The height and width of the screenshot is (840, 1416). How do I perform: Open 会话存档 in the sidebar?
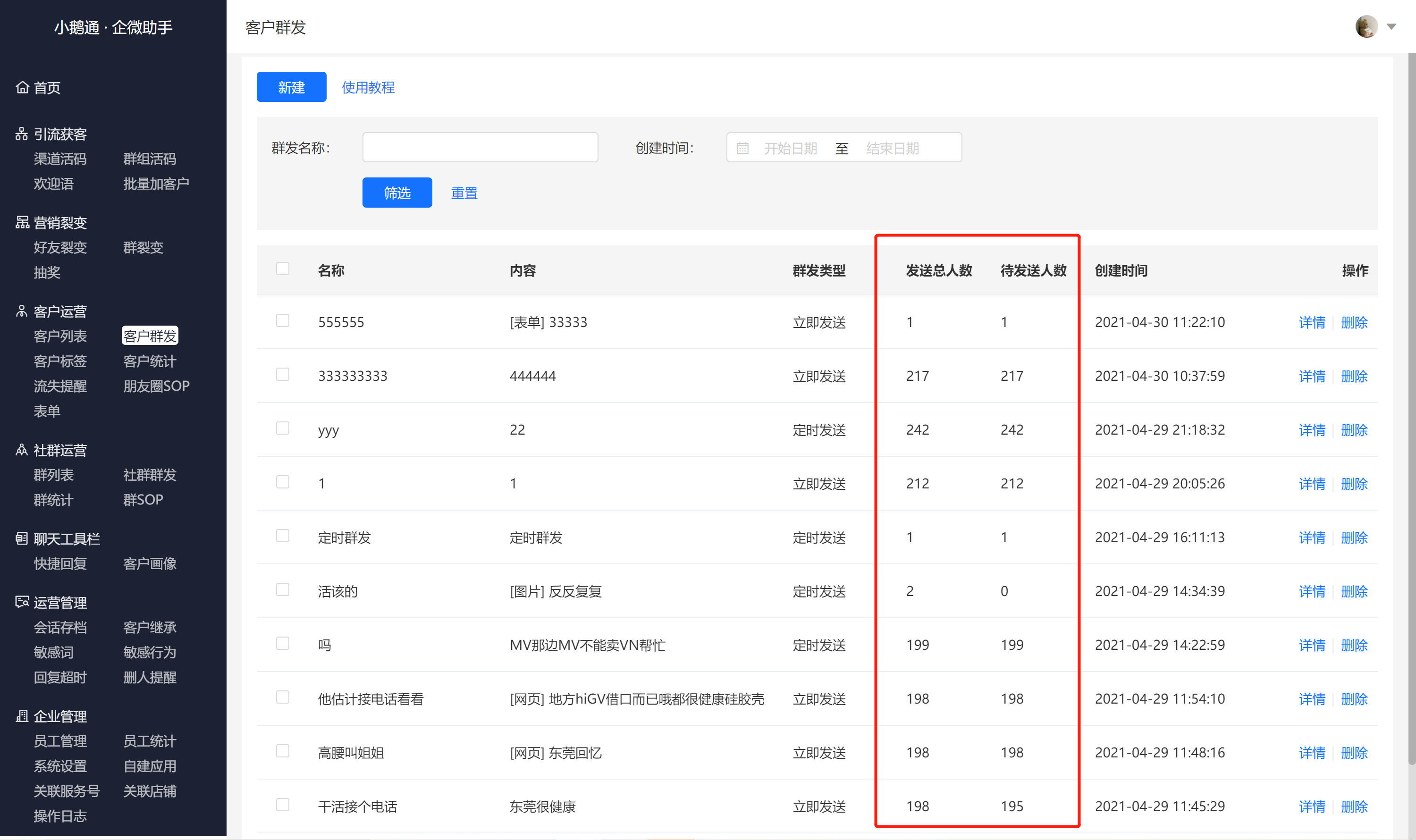click(60, 627)
